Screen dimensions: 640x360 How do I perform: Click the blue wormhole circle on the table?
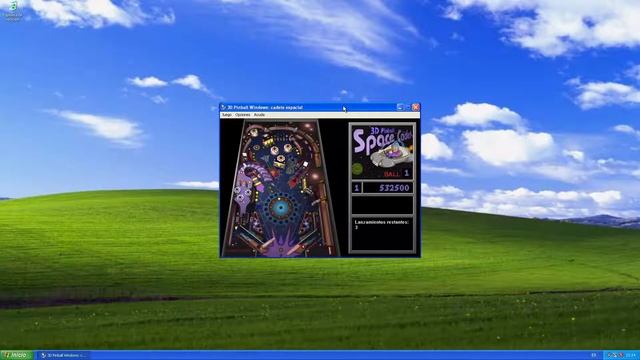pos(281,208)
